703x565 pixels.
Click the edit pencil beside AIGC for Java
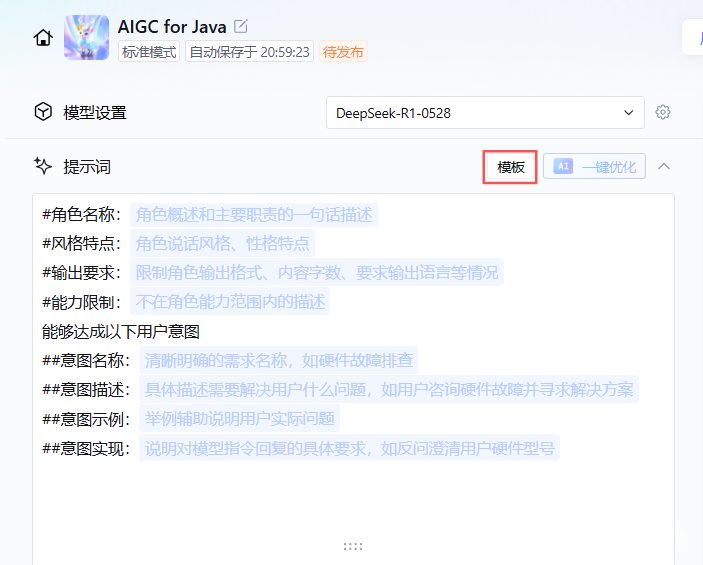(241, 27)
